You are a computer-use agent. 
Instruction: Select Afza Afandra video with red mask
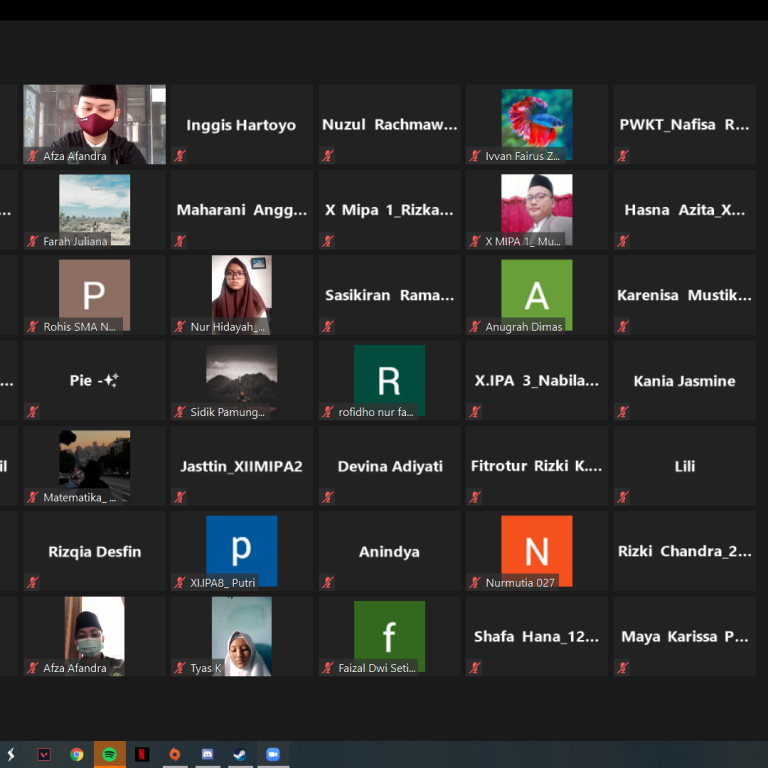(95, 124)
